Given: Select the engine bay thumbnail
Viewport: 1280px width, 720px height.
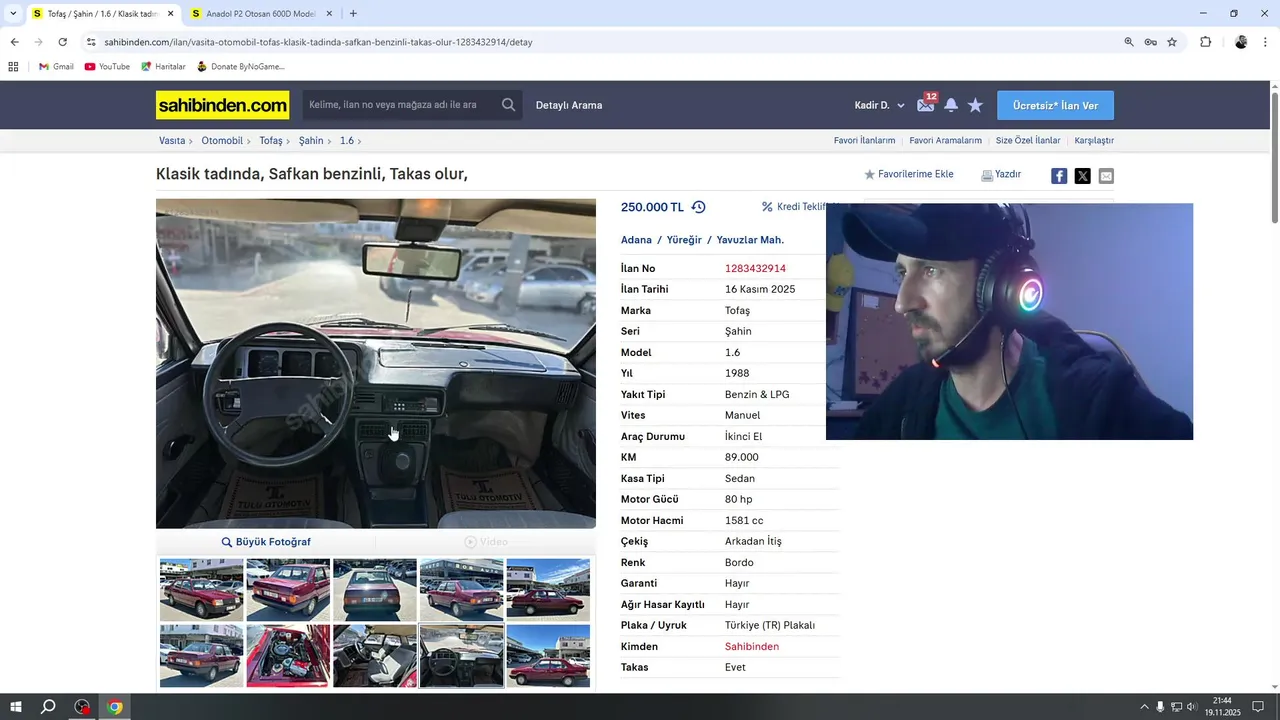Looking at the screenshot, I should coord(288,656).
